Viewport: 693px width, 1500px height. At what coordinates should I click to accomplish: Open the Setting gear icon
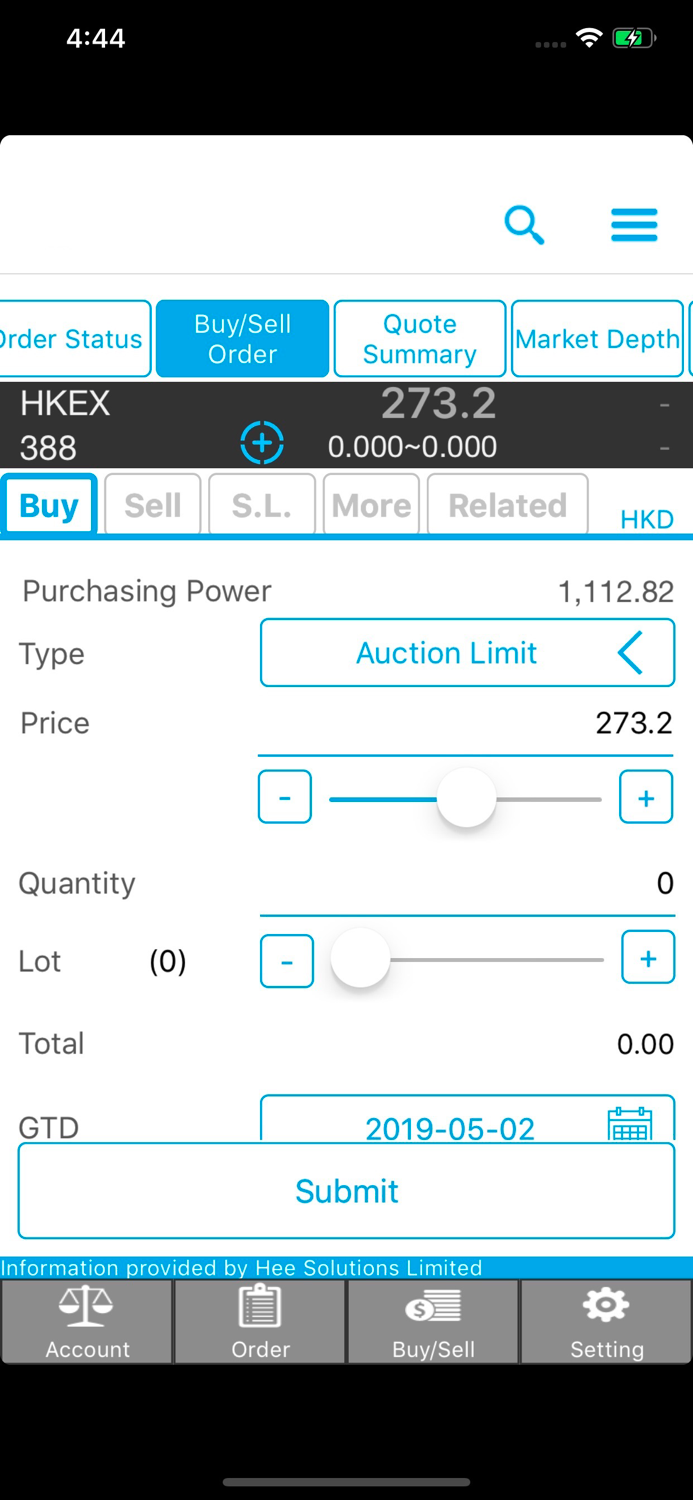(605, 1320)
